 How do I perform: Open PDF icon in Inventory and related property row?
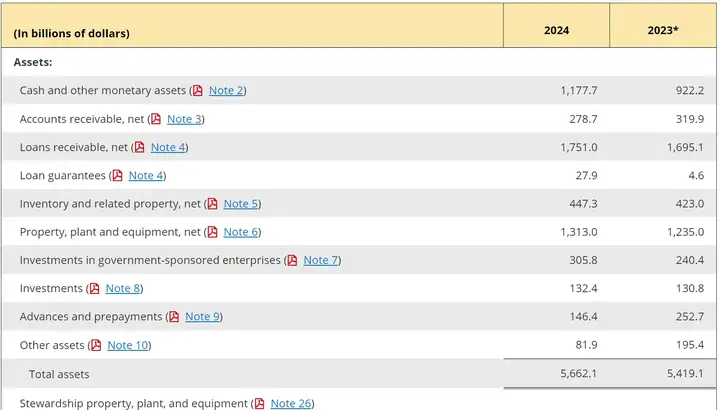click(x=212, y=203)
